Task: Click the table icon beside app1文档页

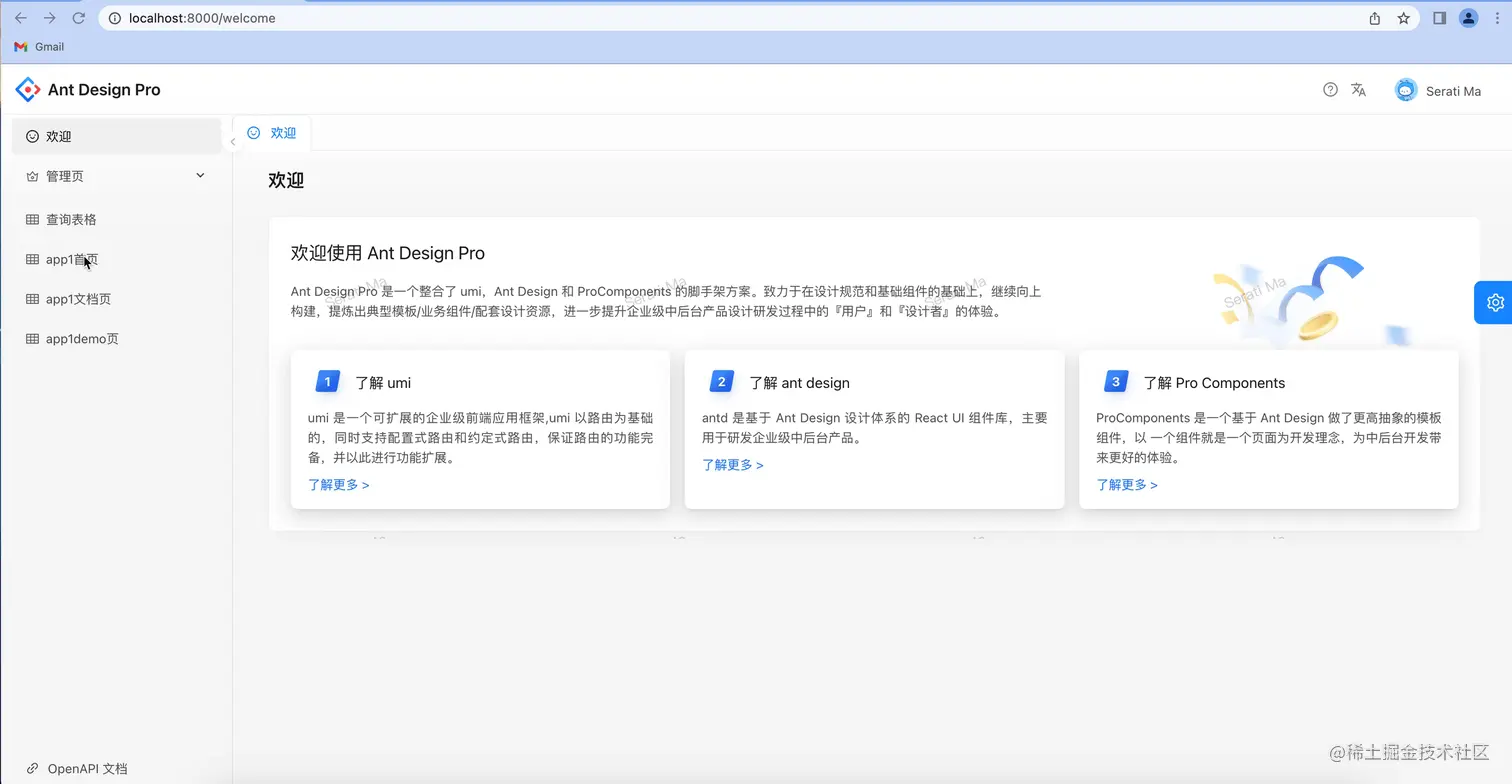Action: [x=32, y=299]
